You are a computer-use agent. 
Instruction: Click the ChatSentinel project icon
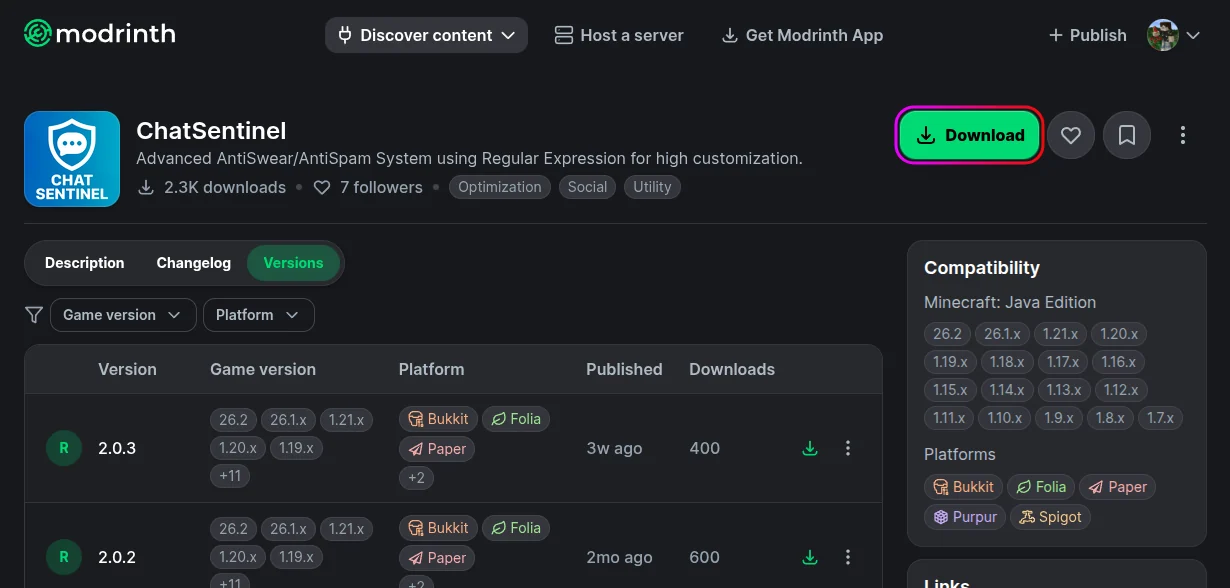[72, 159]
